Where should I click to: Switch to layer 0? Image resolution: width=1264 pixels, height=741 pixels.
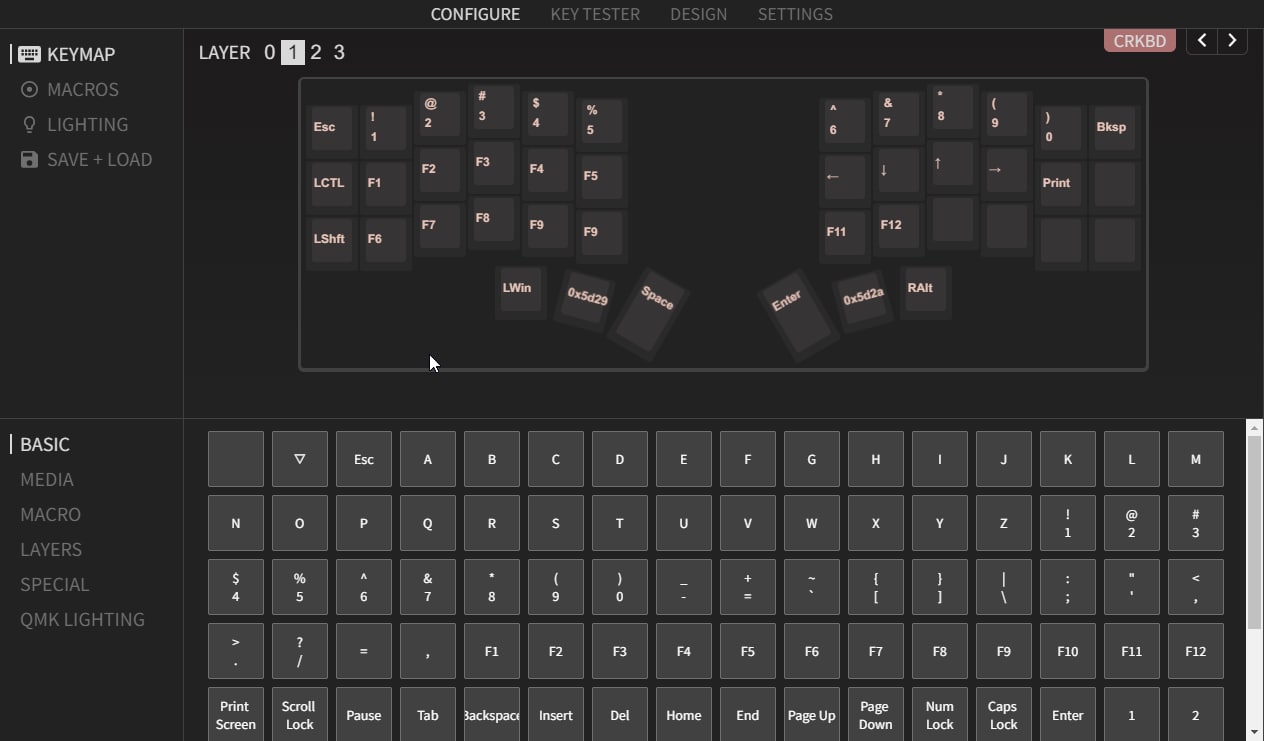pos(269,52)
